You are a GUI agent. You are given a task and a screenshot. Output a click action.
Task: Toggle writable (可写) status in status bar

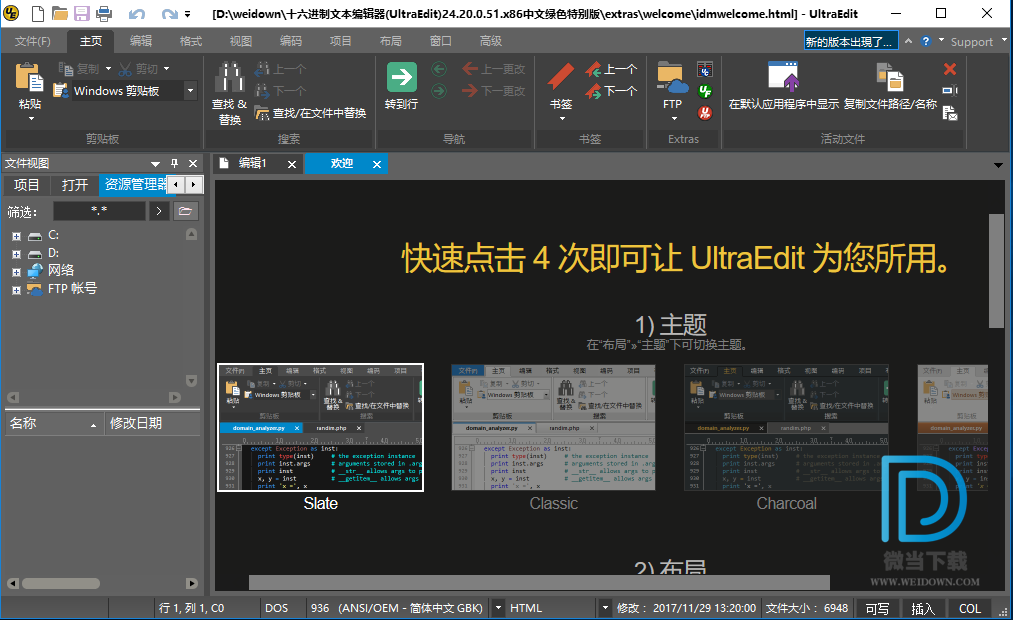point(877,608)
